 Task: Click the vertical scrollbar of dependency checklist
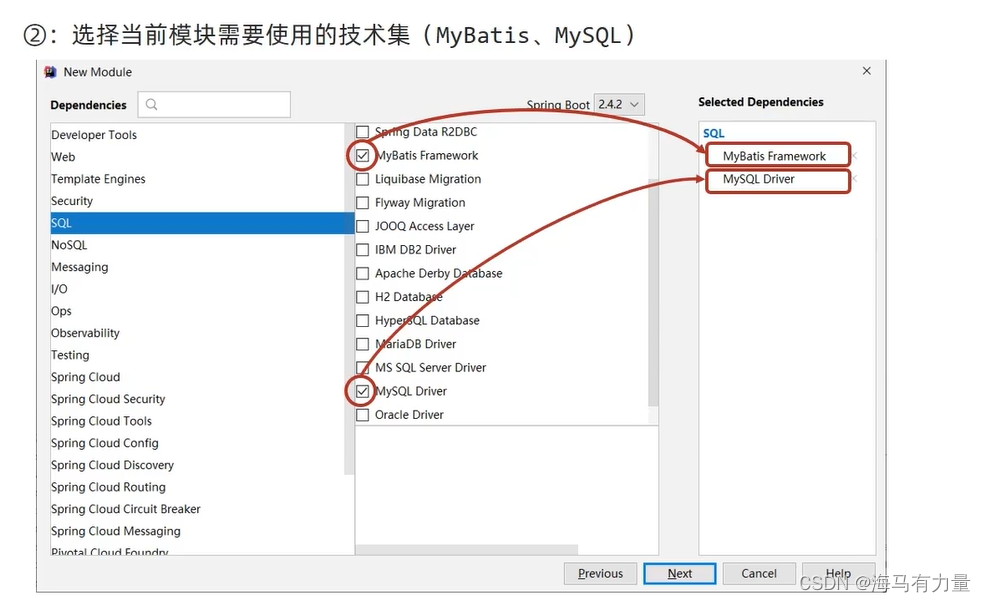pyautogui.click(x=653, y=293)
